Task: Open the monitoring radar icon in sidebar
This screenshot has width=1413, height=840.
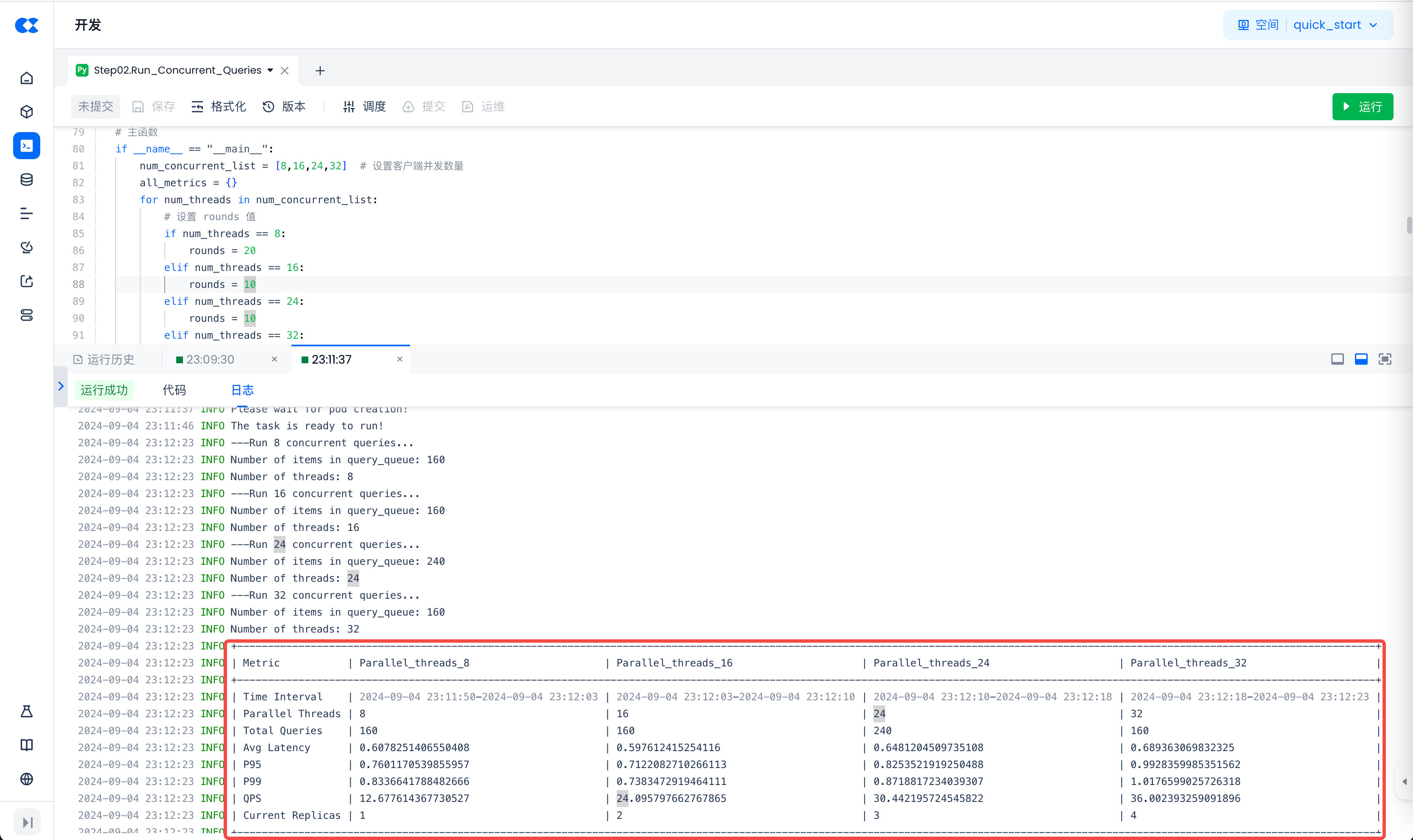Action: tap(27, 247)
